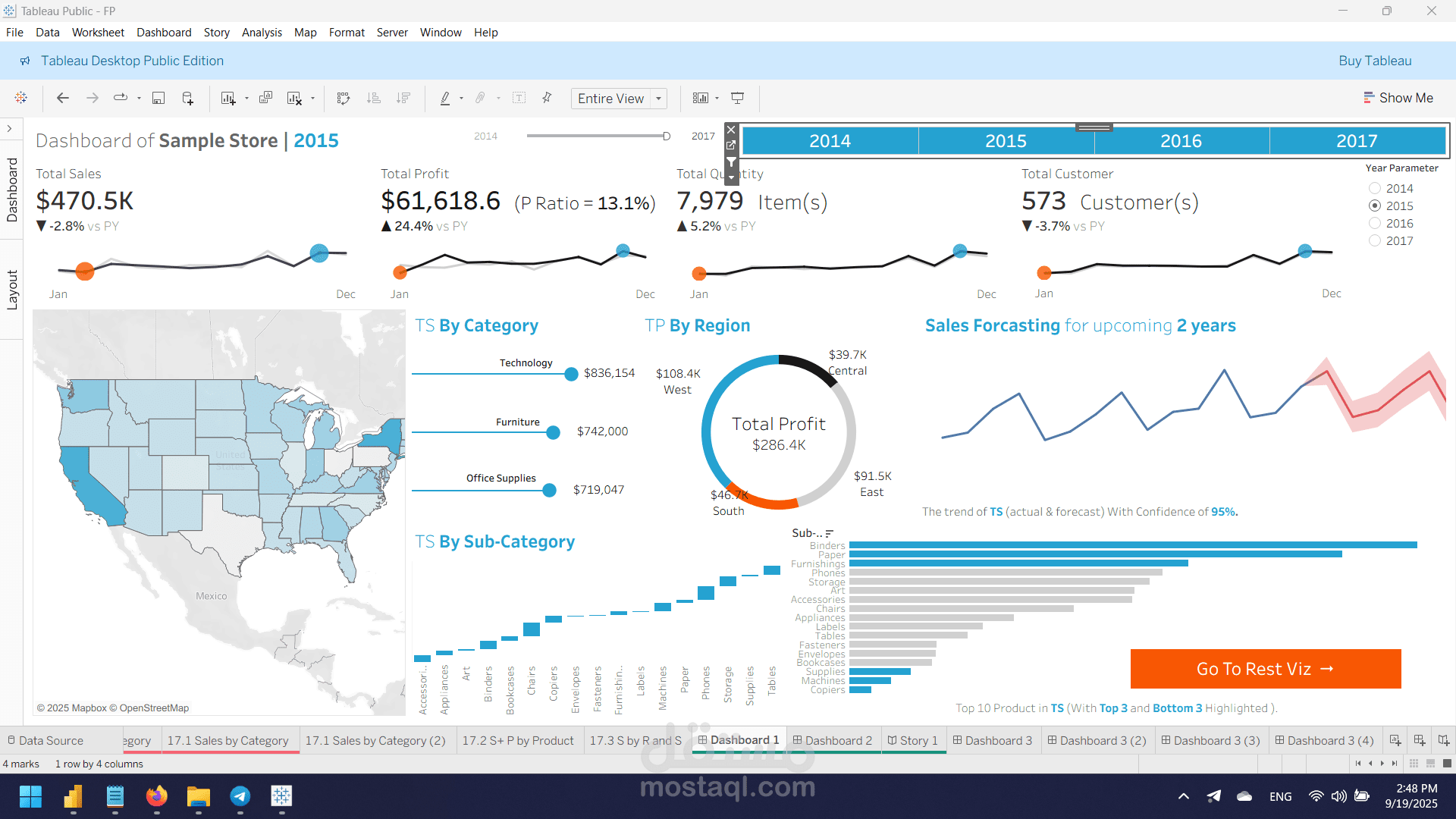Open the Analysis menu

[x=262, y=32]
